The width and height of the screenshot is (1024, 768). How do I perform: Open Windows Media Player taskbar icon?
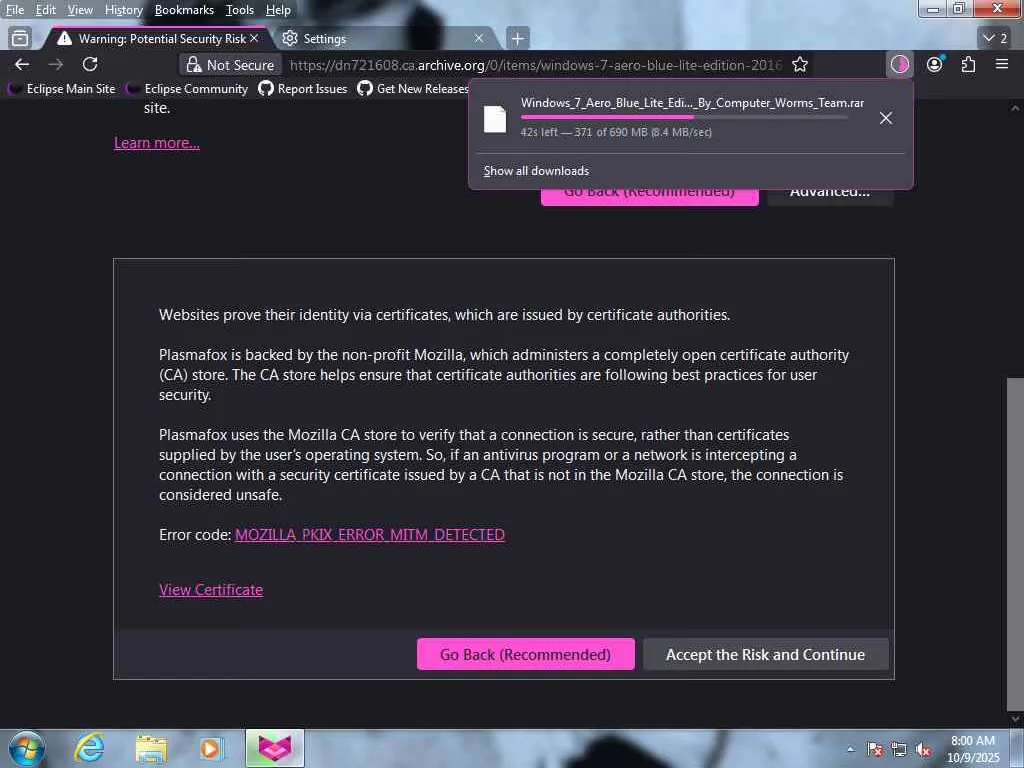pyautogui.click(x=212, y=748)
